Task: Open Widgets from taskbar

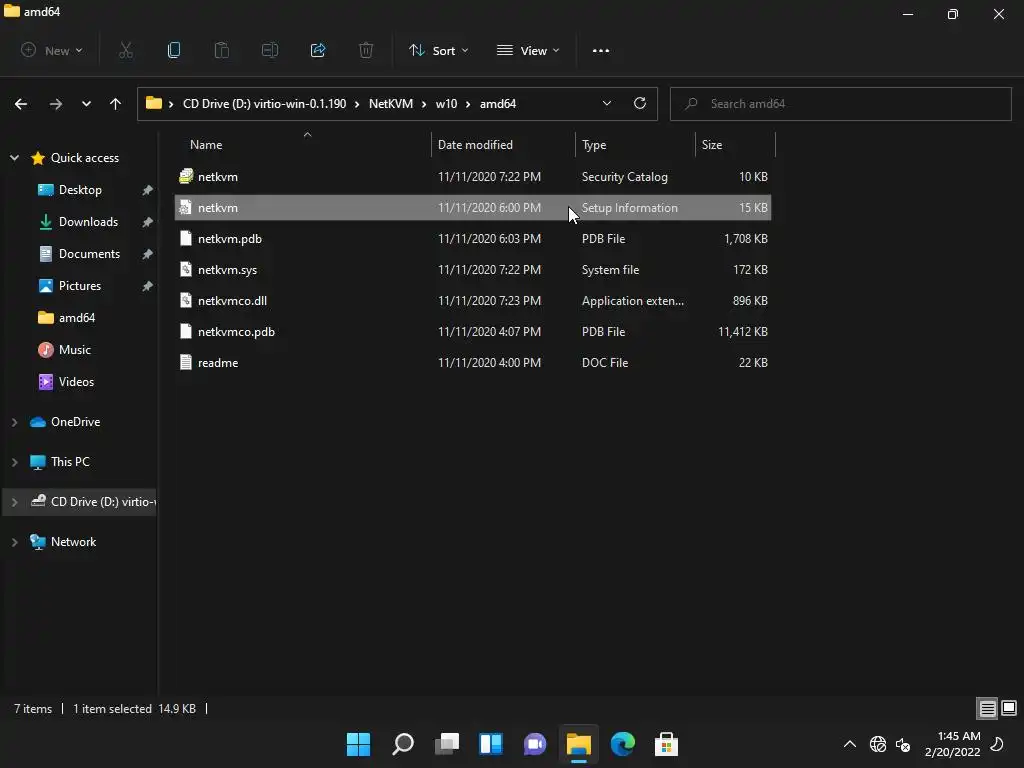Action: [491, 744]
